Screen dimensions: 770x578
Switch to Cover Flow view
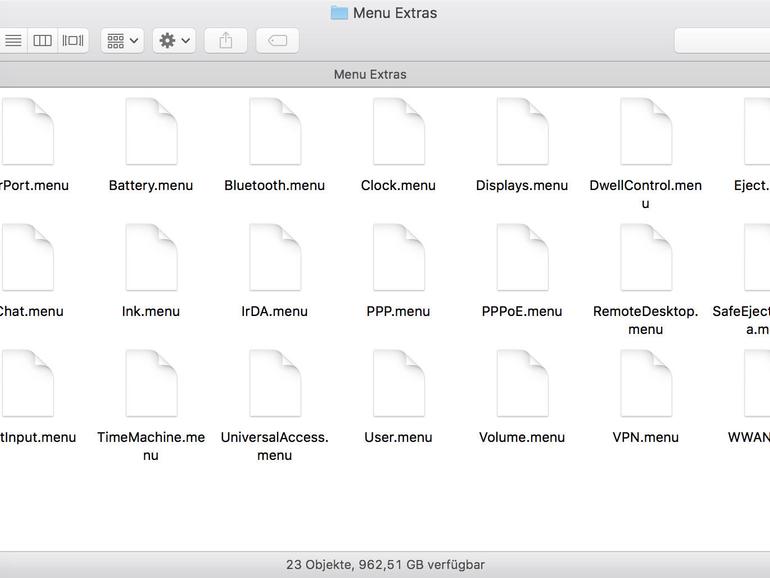tap(73, 40)
